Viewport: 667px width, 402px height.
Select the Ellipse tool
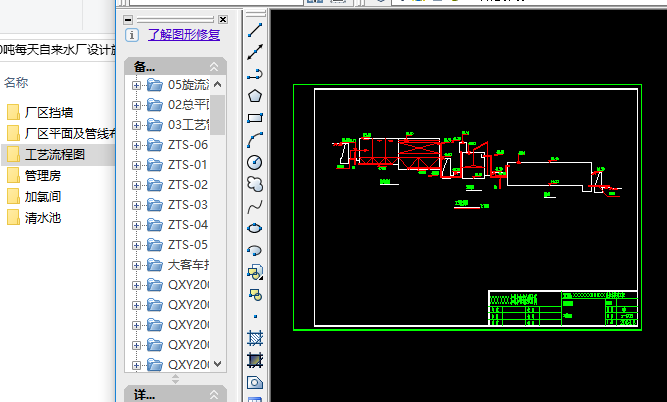pyautogui.click(x=255, y=228)
